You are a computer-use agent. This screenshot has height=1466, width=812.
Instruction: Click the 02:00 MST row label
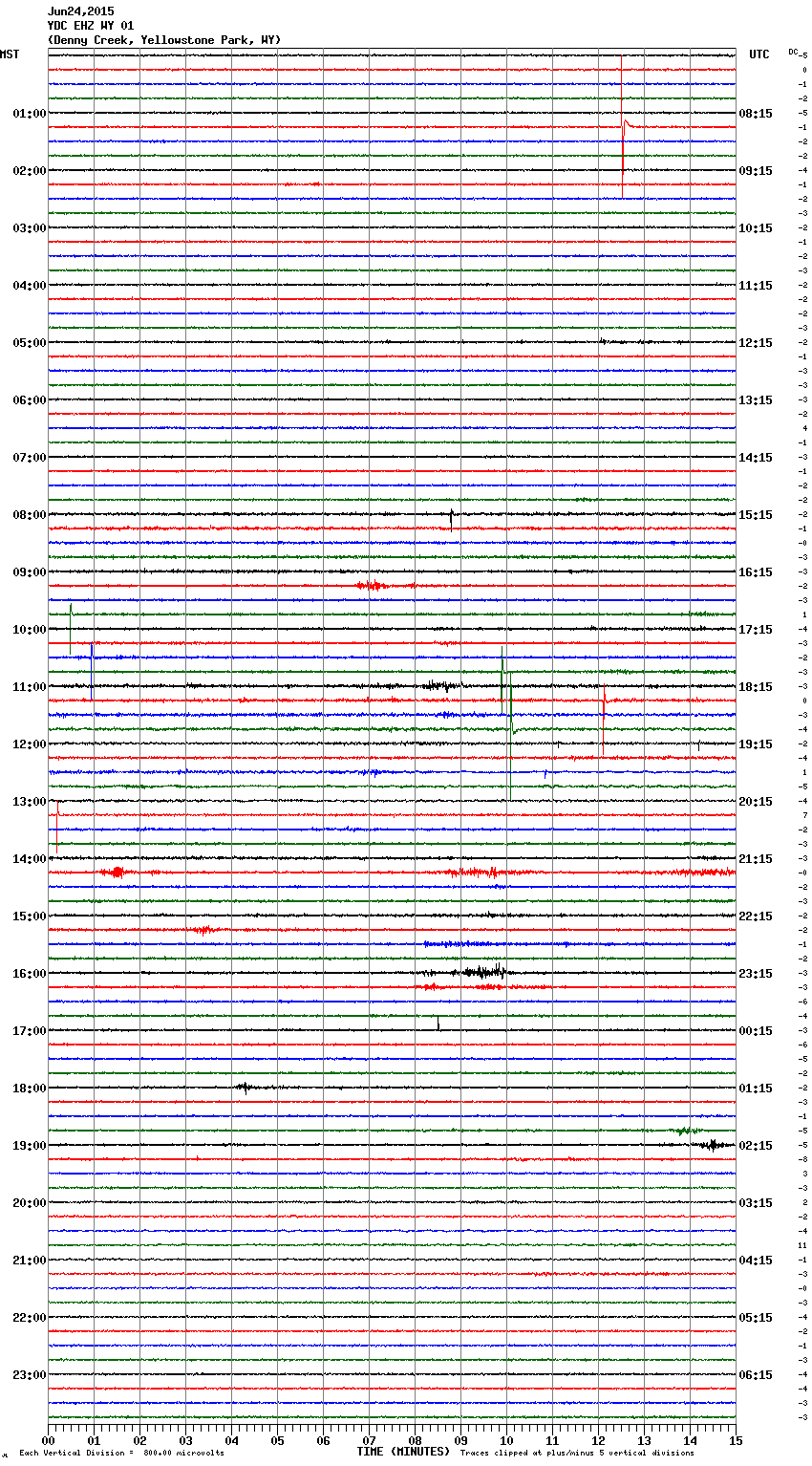point(29,170)
